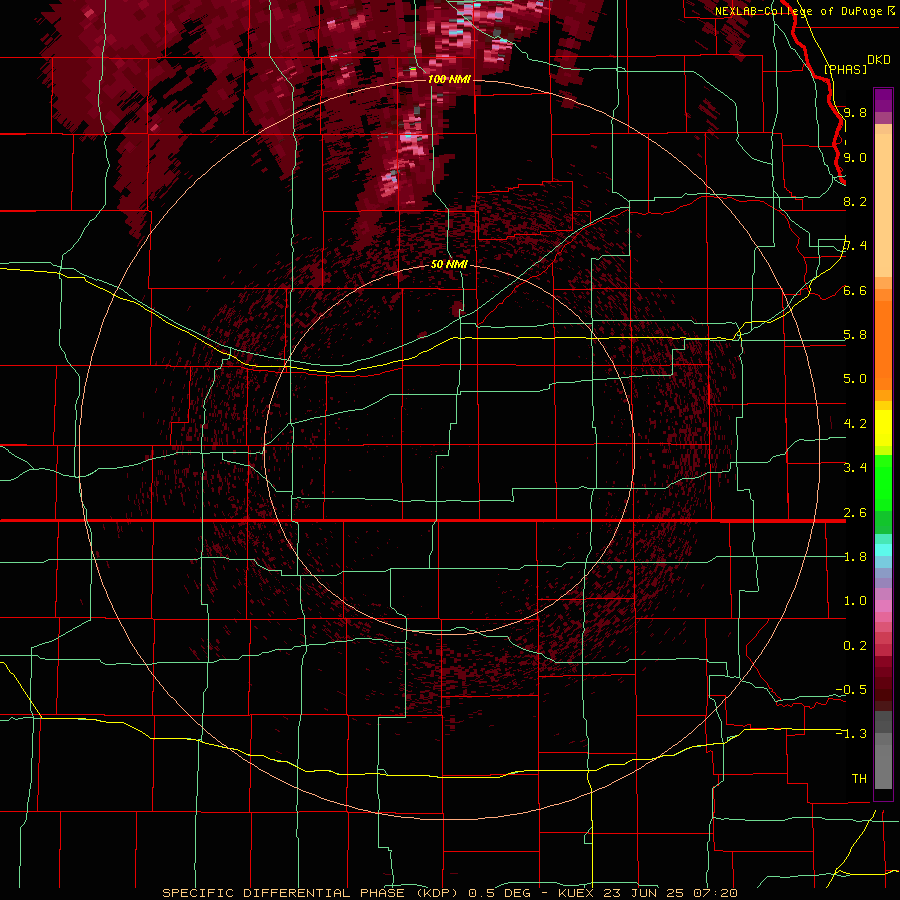Click the KUEX radar site identifier
This screenshot has width=900, height=900.
(577, 893)
